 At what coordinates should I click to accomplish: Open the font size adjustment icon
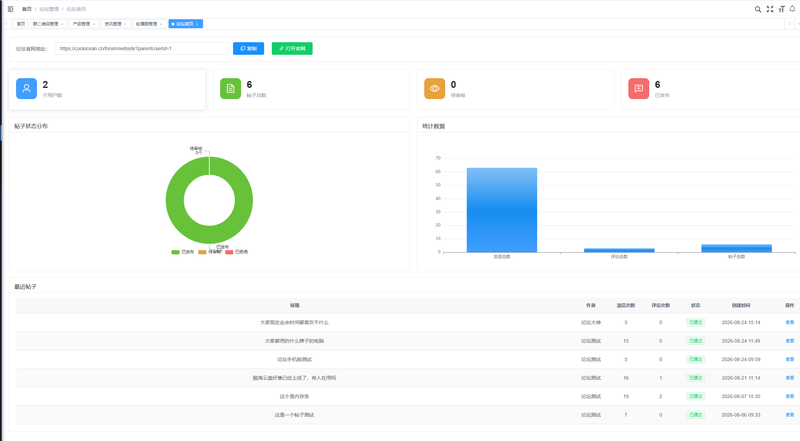coord(781,9)
